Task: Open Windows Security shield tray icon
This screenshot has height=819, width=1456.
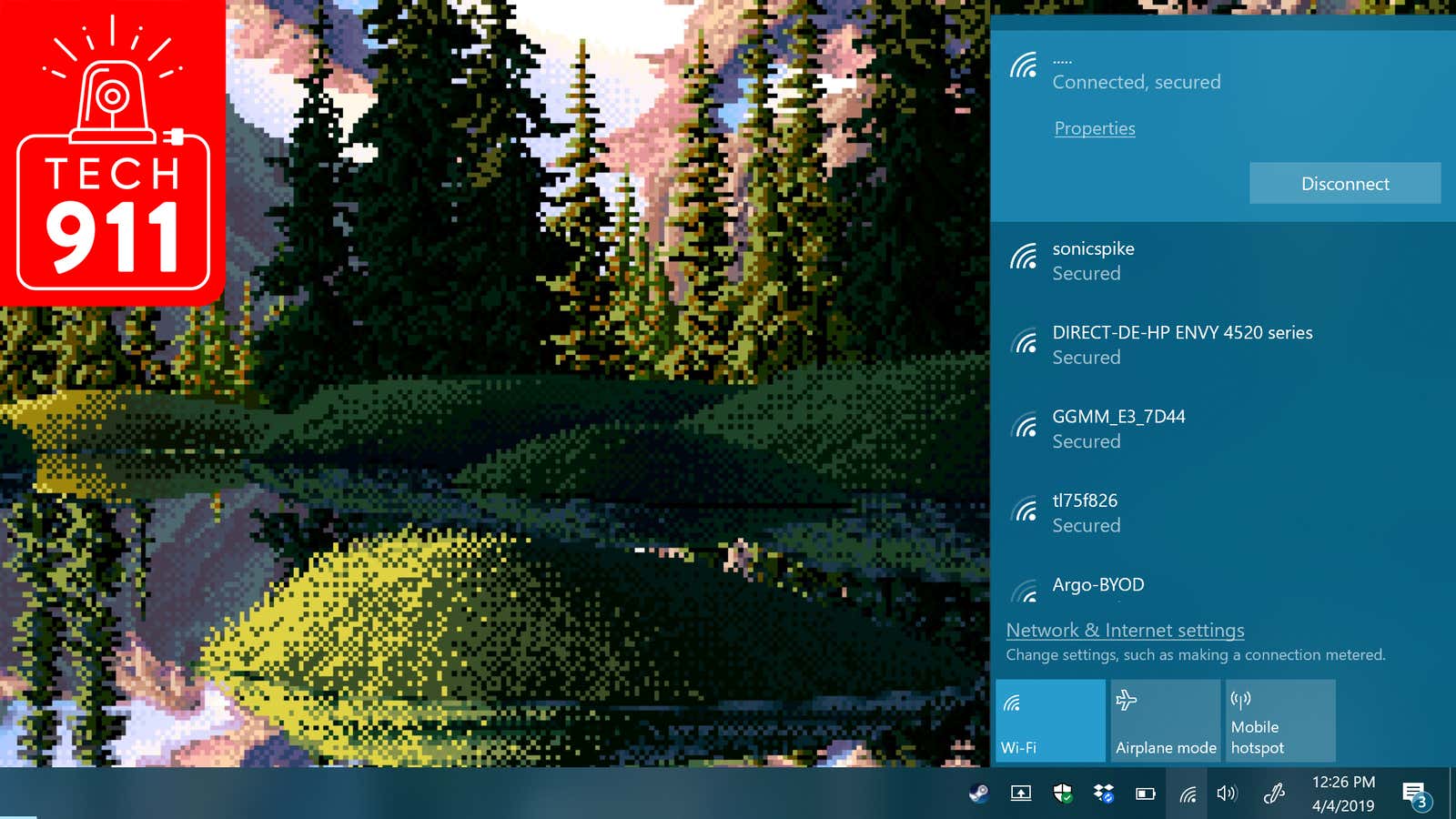Action: click(1062, 794)
